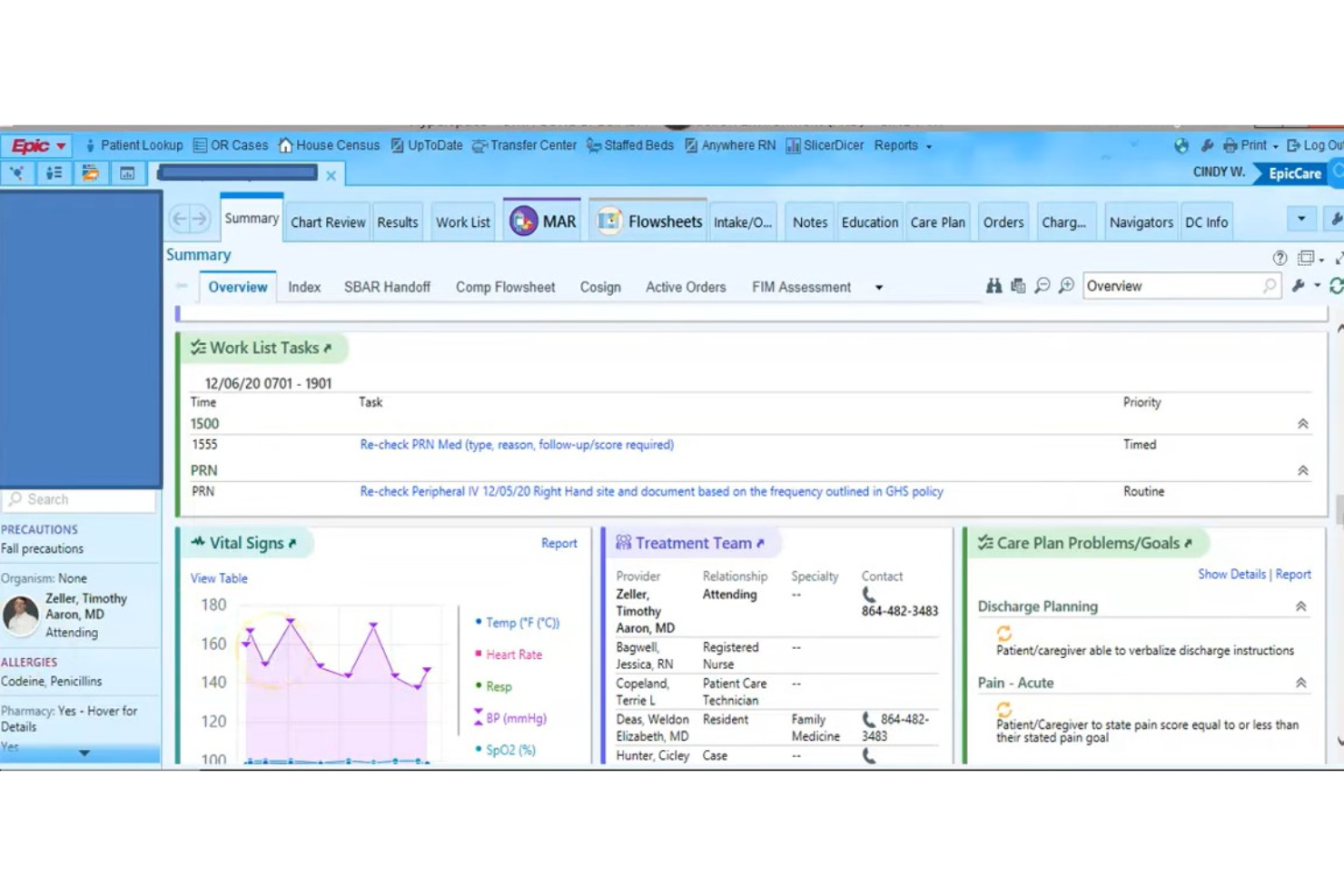Open Patient Lookup from toolbar
This screenshot has width=1344, height=896.
(133, 145)
